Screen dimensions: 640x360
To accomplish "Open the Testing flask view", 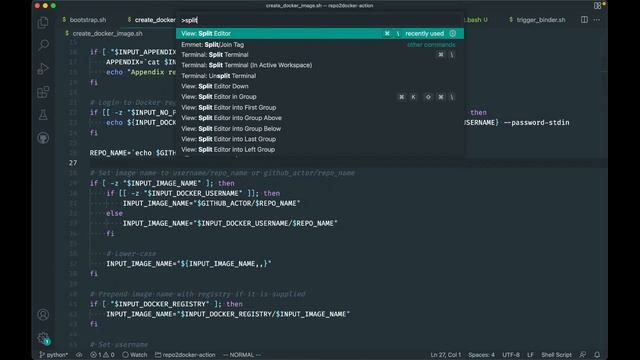I will click(x=43, y=115).
